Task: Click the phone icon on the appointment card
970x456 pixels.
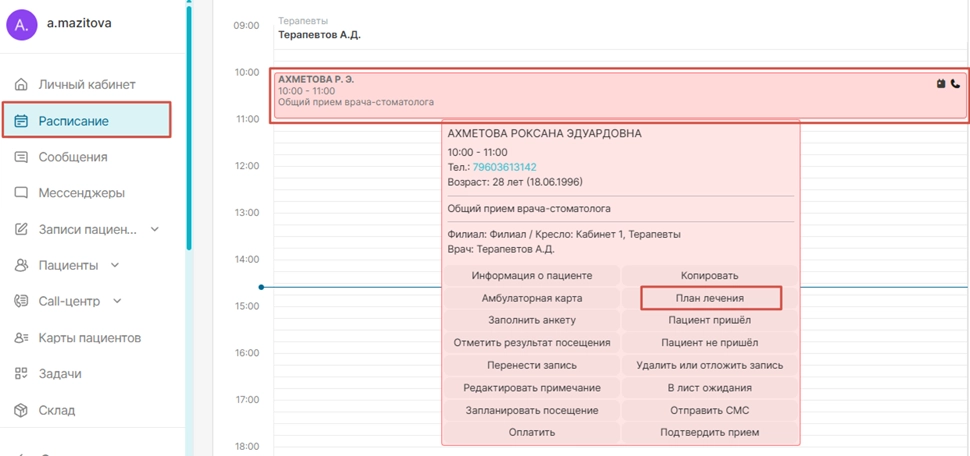Action: coord(955,84)
